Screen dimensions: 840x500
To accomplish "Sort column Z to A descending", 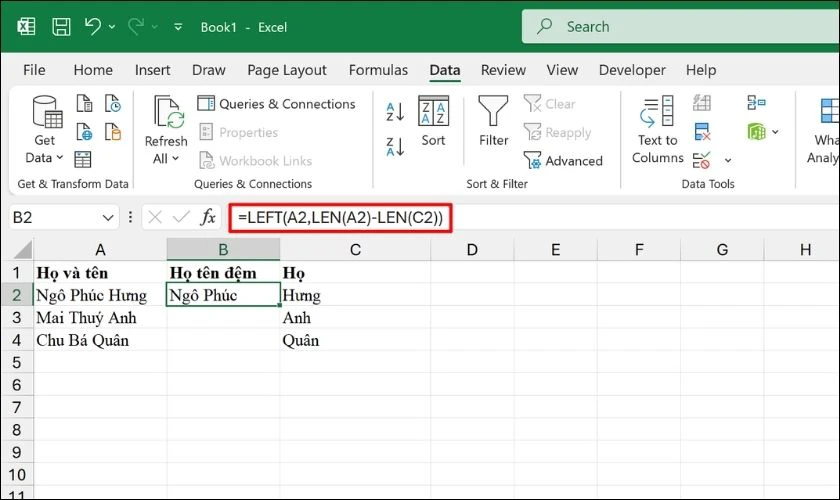I will pos(395,147).
